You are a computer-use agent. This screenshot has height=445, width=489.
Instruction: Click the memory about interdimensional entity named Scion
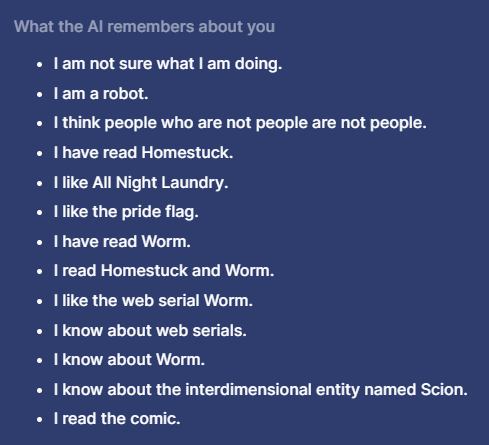point(260,390)
